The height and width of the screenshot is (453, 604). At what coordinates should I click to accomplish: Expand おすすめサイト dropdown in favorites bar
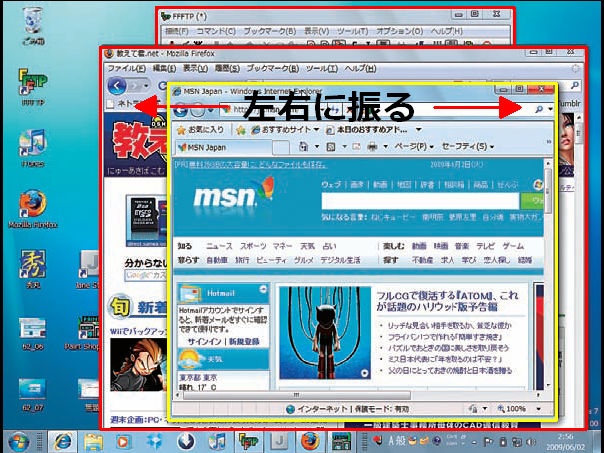[x=316, y=130]
